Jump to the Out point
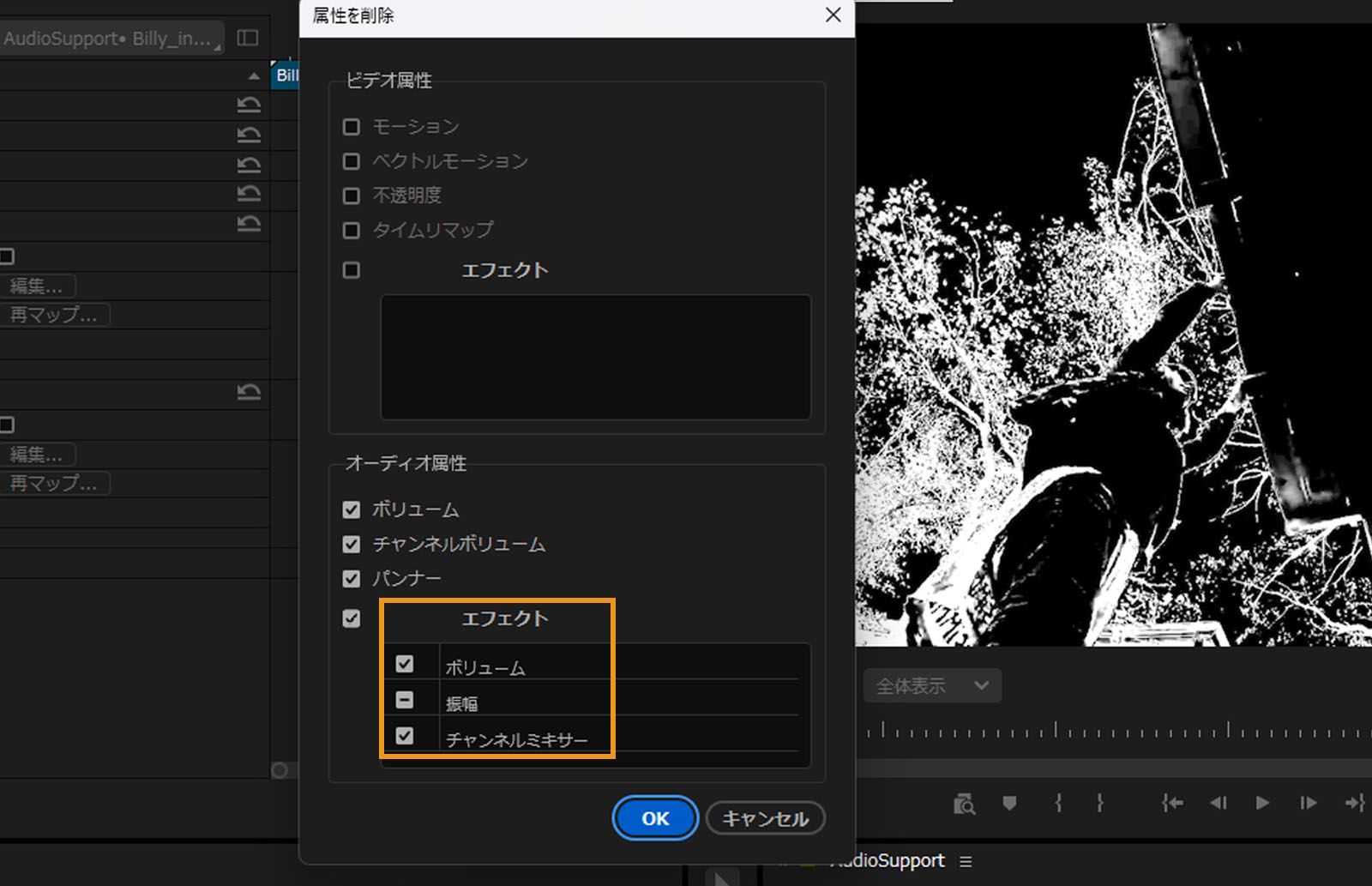Screen dimensions: 1372x886 (1355, 803)
